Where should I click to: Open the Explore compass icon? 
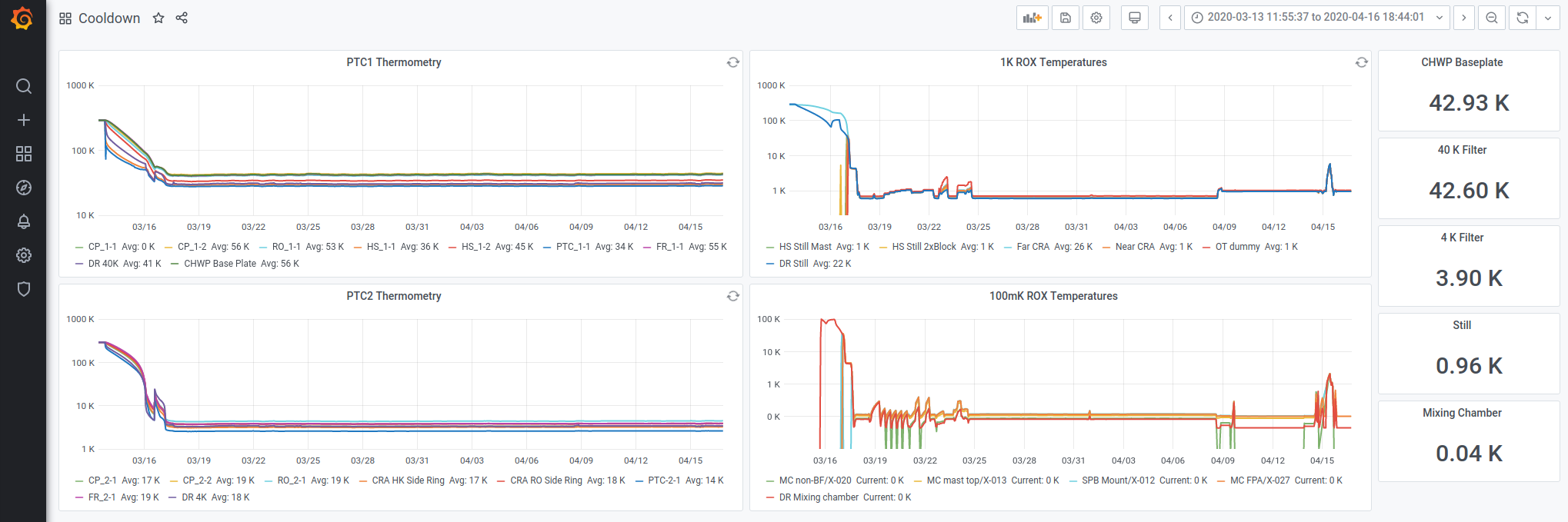click(24, 188)
